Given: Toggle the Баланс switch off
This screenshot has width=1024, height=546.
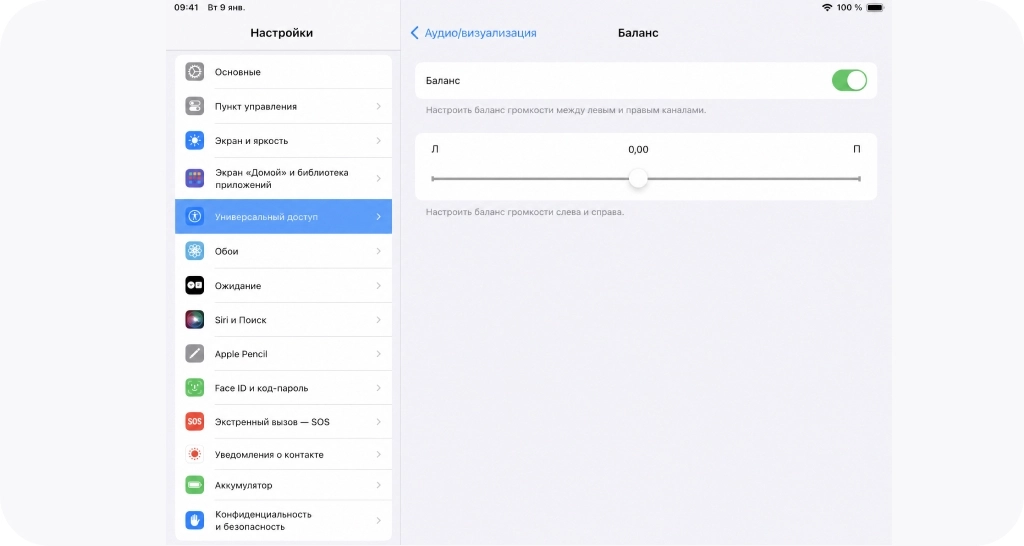Looking at the screenshot, I should coord(849,80).
